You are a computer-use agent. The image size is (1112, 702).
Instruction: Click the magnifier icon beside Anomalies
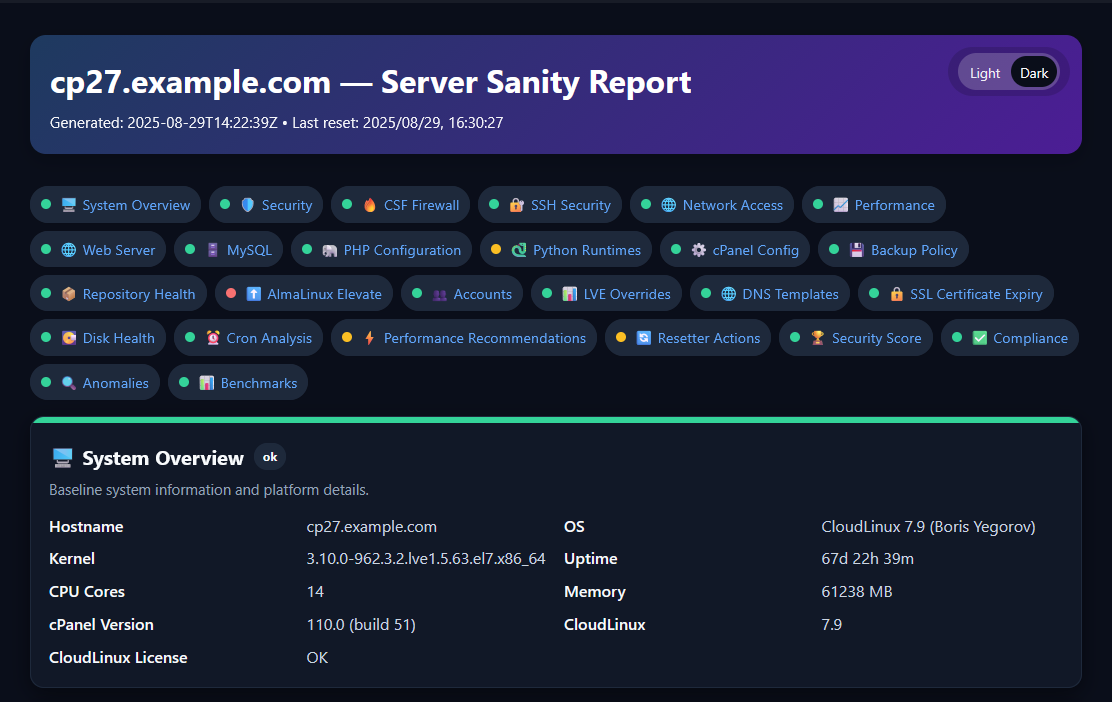tap(68, 383)
